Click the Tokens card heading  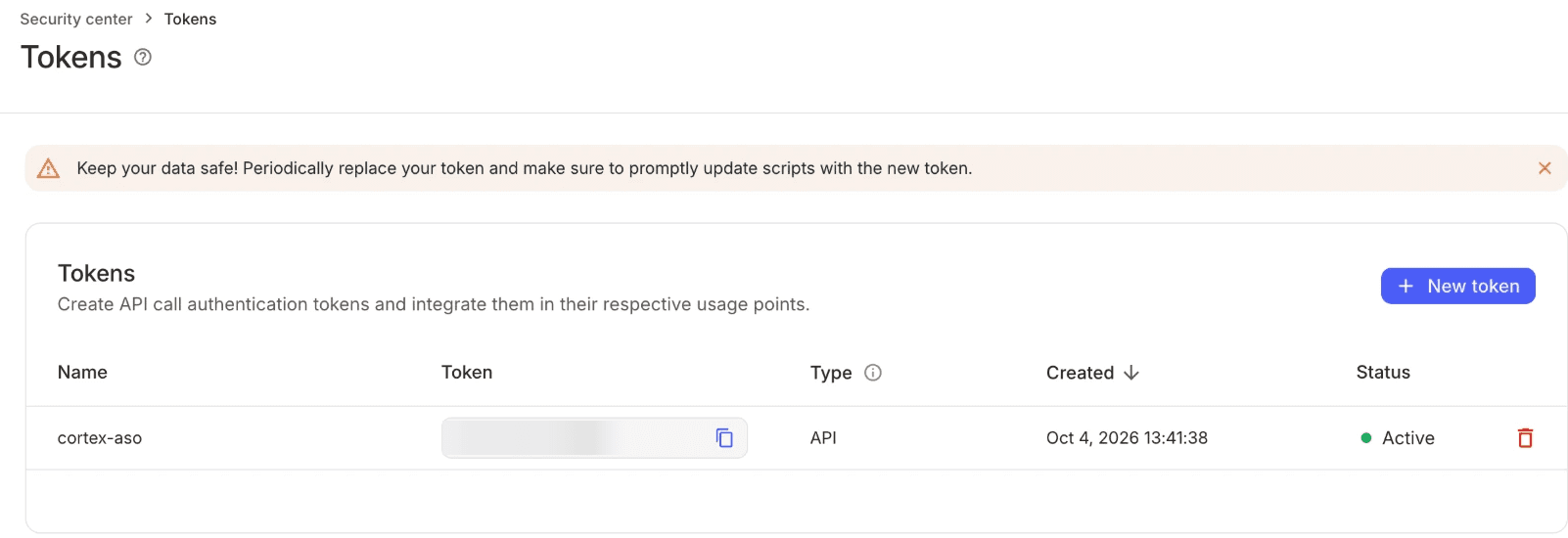(x=96, y=273)
